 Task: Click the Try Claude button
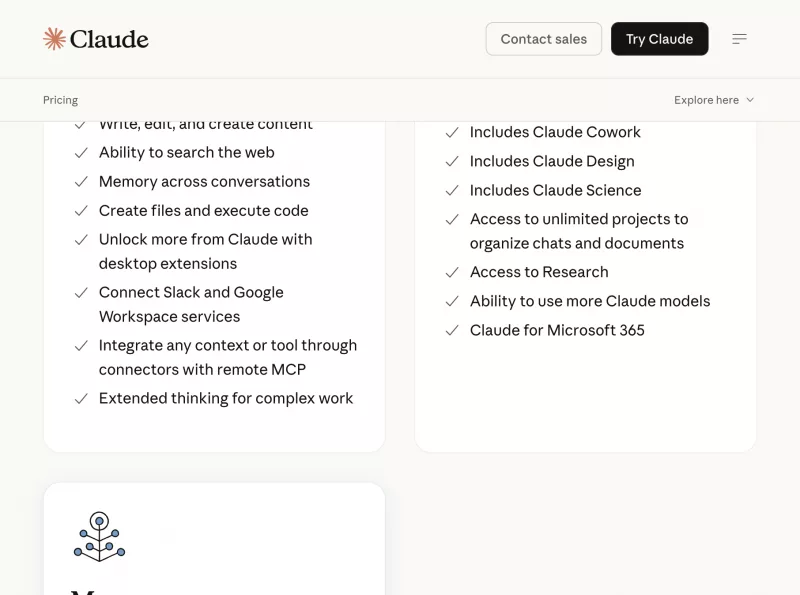tap(660, 39)
